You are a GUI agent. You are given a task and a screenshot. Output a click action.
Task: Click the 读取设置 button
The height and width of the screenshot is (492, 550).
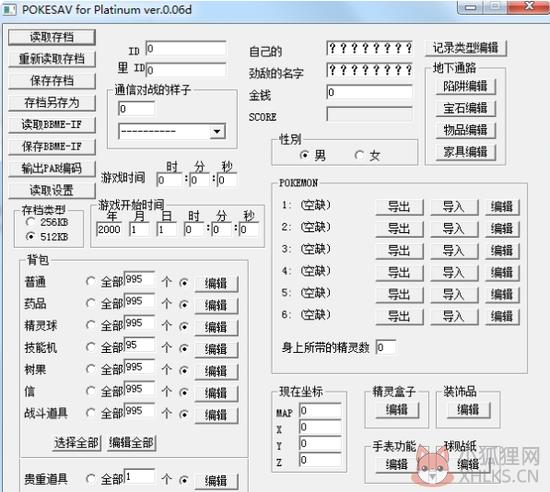click(52, 190)
